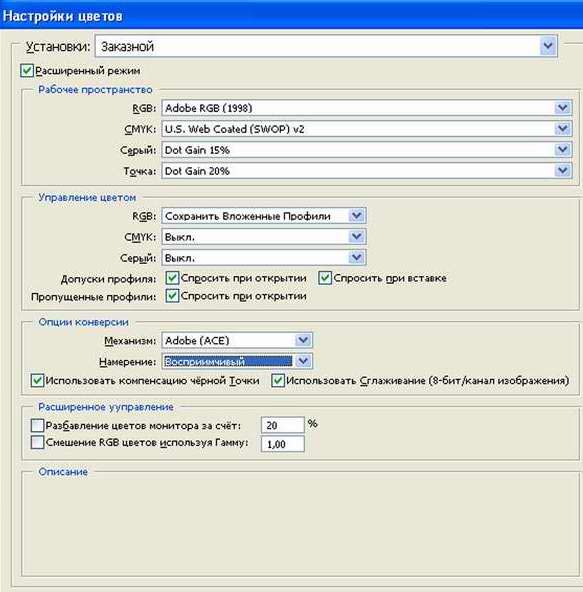Toggle the Расширенный режим checkbox
Image resolution: width=583 pixels, height=592 pixels.
27,71
